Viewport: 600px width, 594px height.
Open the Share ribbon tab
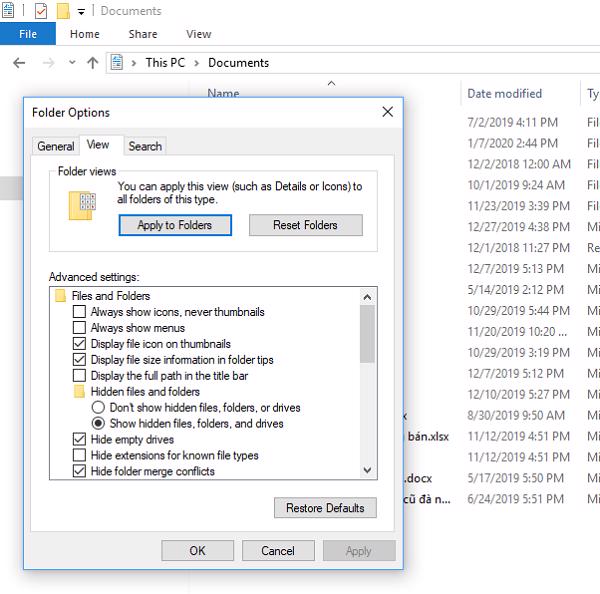pos(143,34)
